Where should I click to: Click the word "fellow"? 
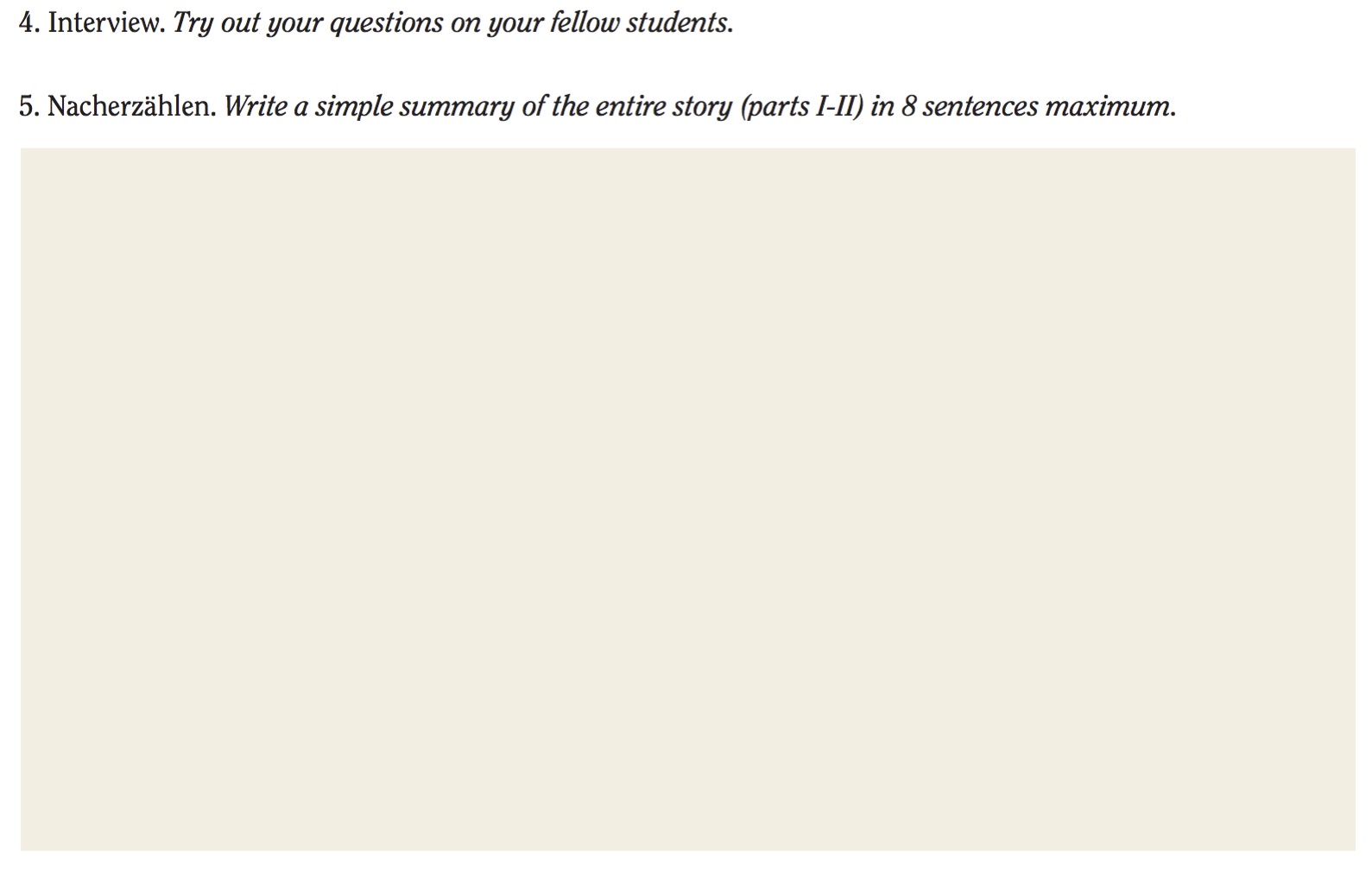coord(585,23)
